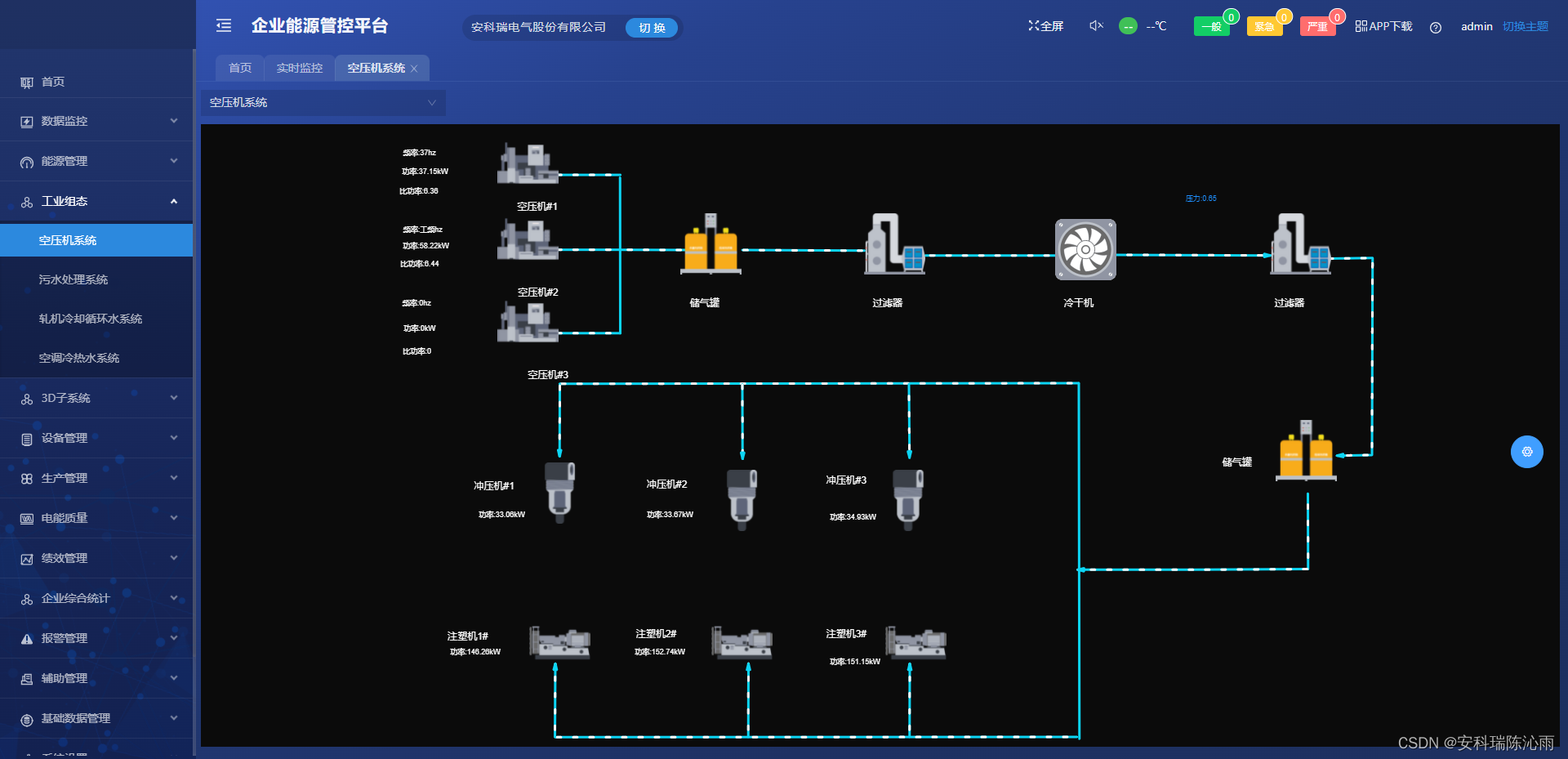Click the 安科瑞电气股份有限公司 company name
This screenshot has height=759, width=1568.
click(538, 27)
